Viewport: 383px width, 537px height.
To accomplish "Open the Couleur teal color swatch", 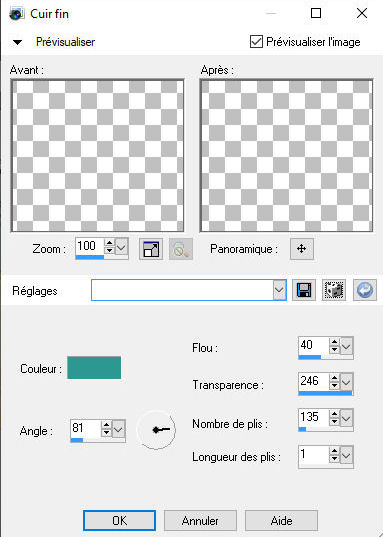I will [x=94, y=367].
